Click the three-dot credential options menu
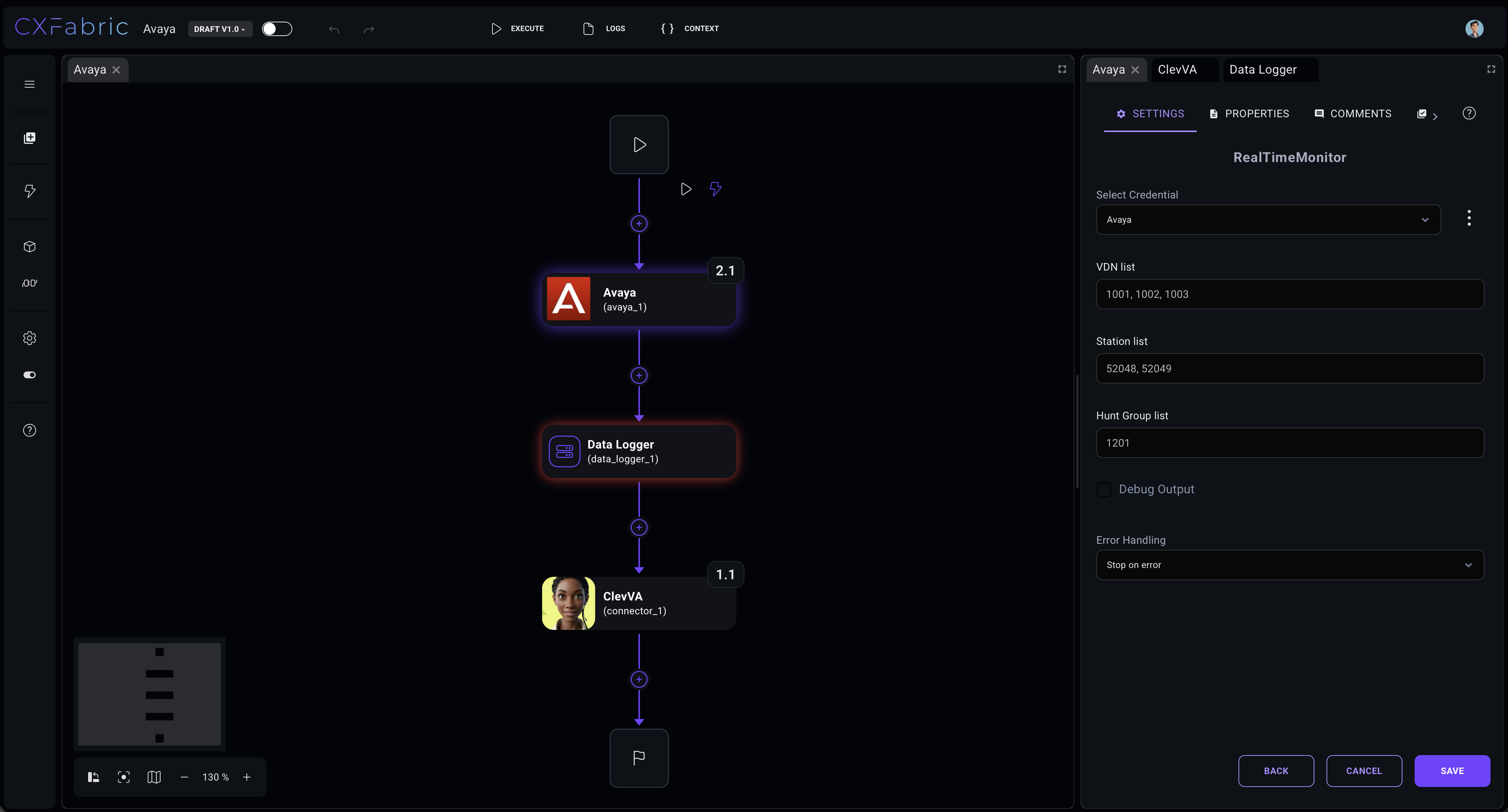Viewport: 1508px width, 812px height. 1468,218
